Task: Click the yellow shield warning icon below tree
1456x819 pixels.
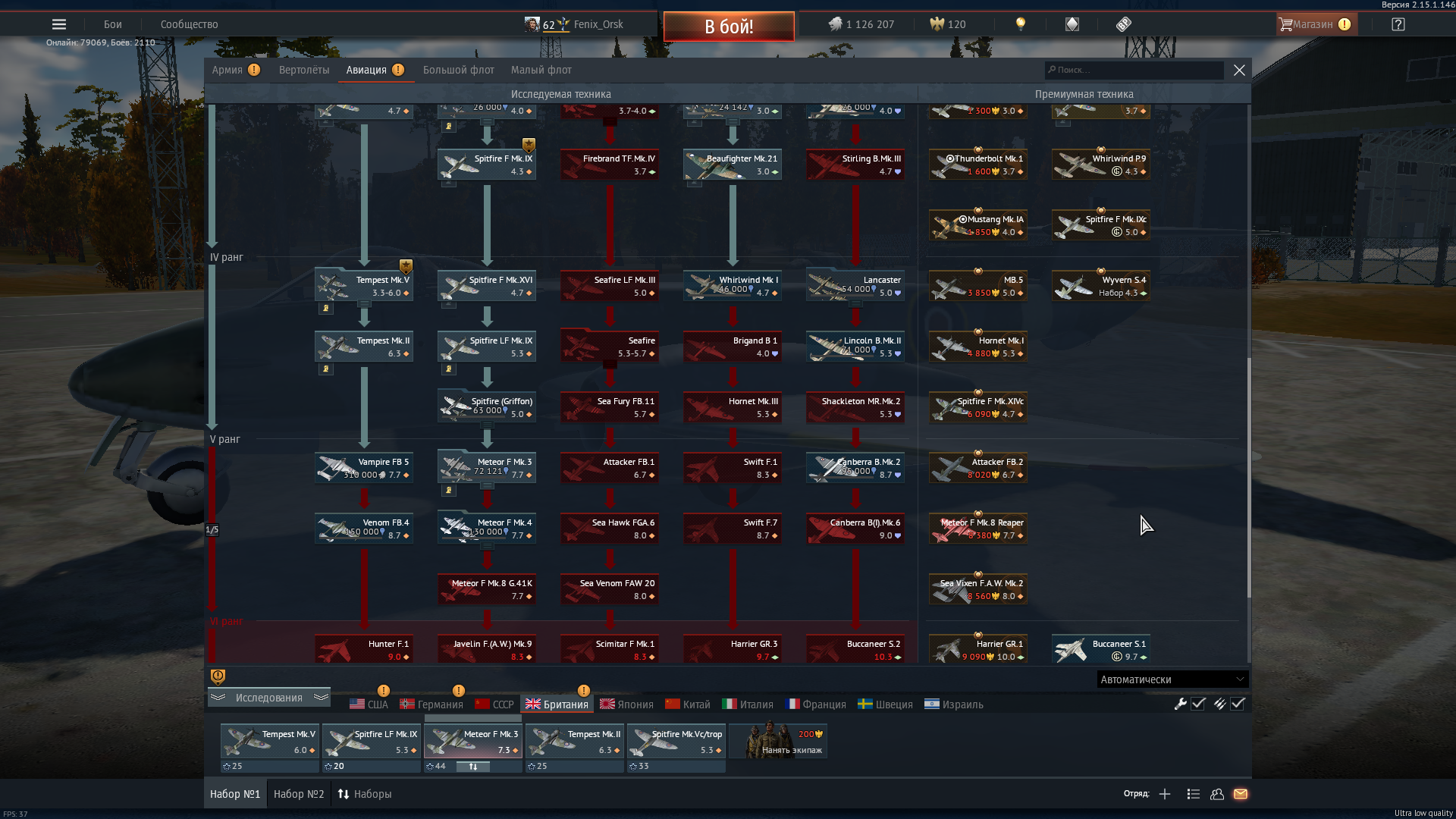Action: [x=218, y=676]
